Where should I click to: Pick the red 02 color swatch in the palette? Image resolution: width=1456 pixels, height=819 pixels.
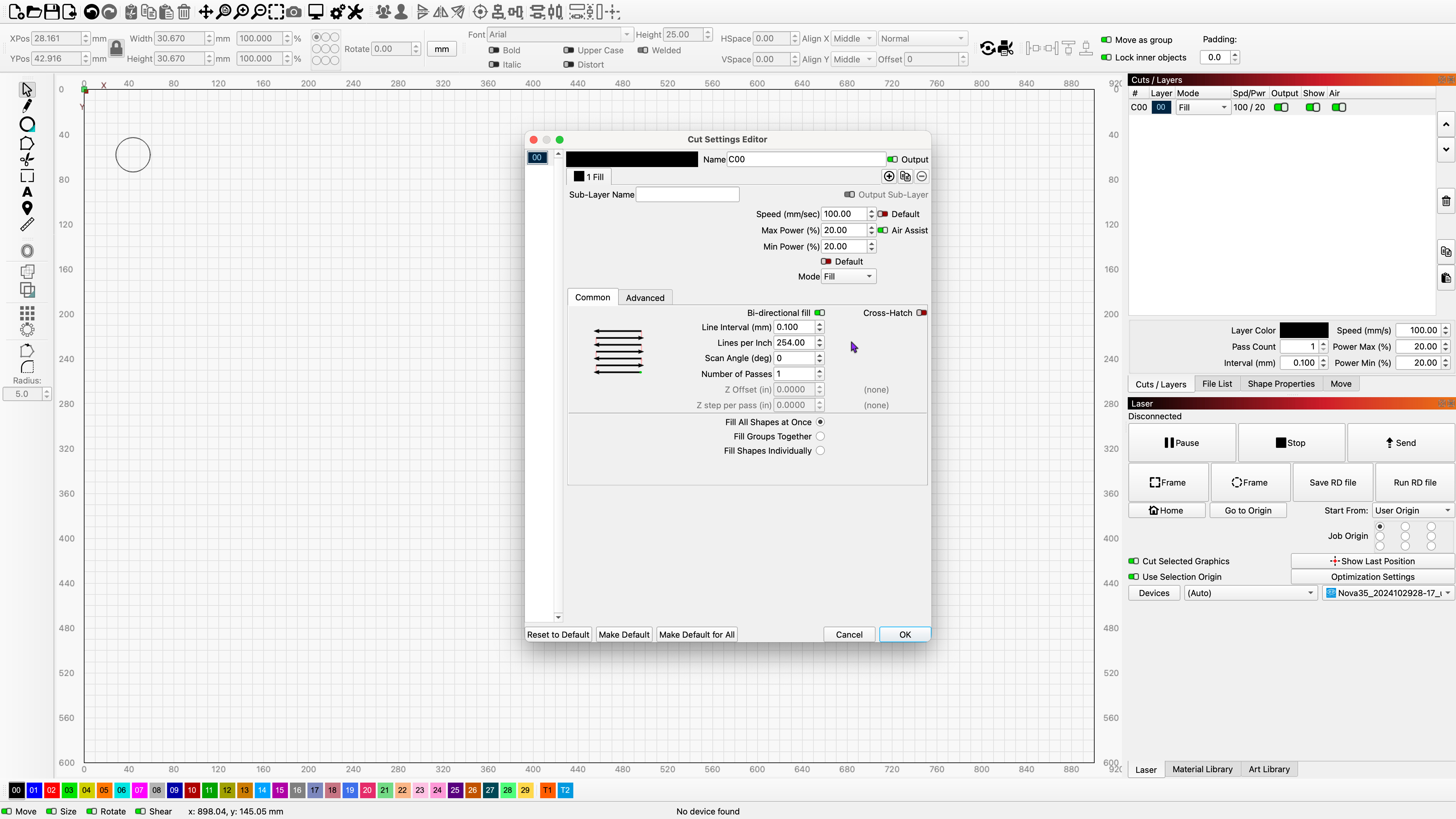tap(51, 790)
